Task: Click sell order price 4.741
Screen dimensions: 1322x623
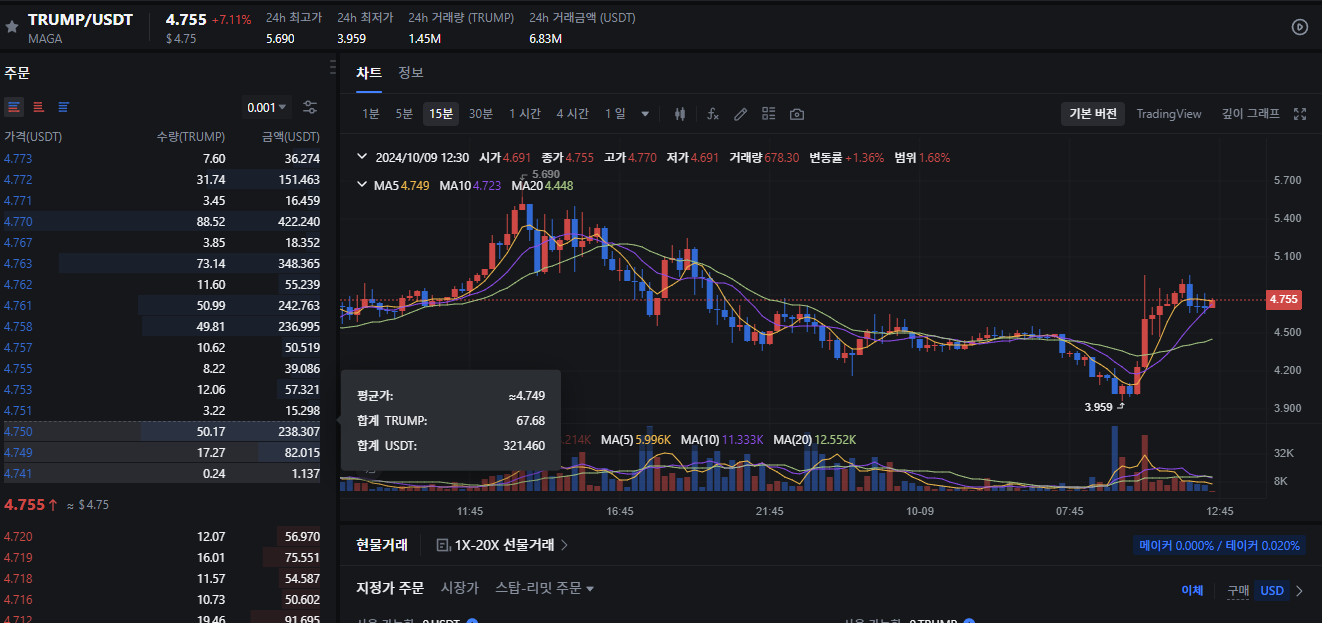Action: (x=18, y=473)
